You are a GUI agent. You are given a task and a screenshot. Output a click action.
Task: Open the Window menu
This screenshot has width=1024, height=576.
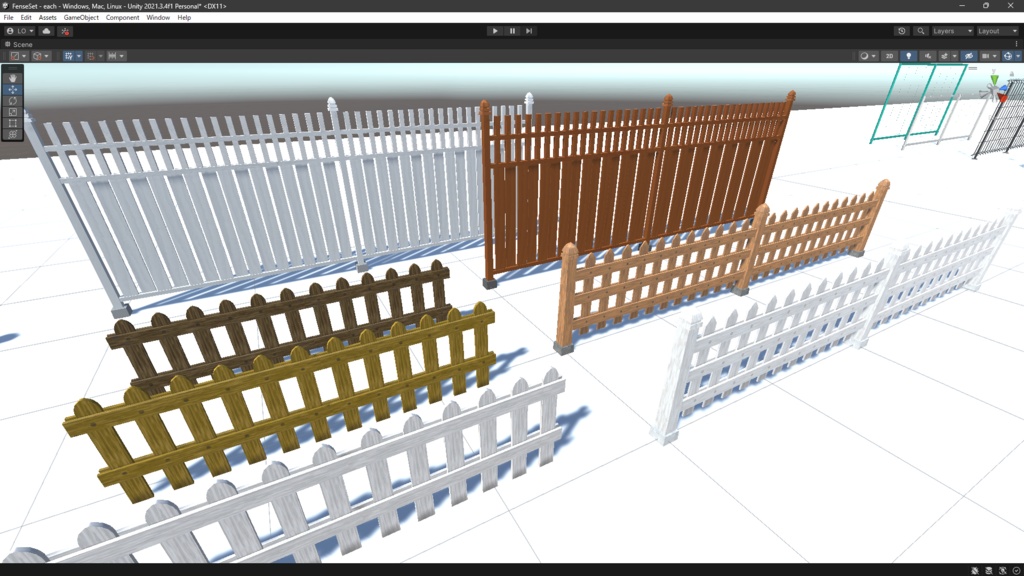pos(158,18)
